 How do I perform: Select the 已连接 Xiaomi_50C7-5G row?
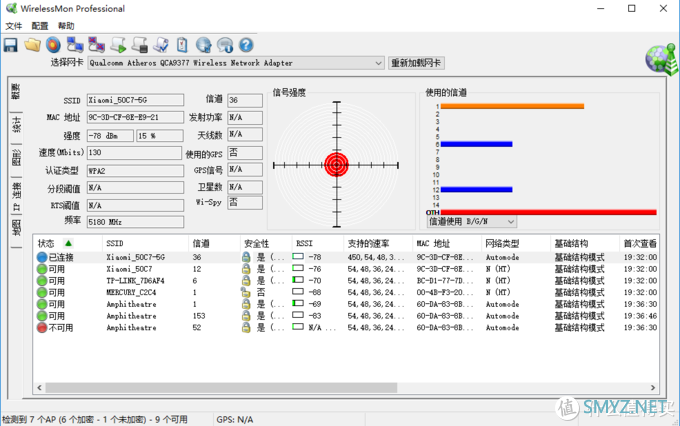pos(347,257)
